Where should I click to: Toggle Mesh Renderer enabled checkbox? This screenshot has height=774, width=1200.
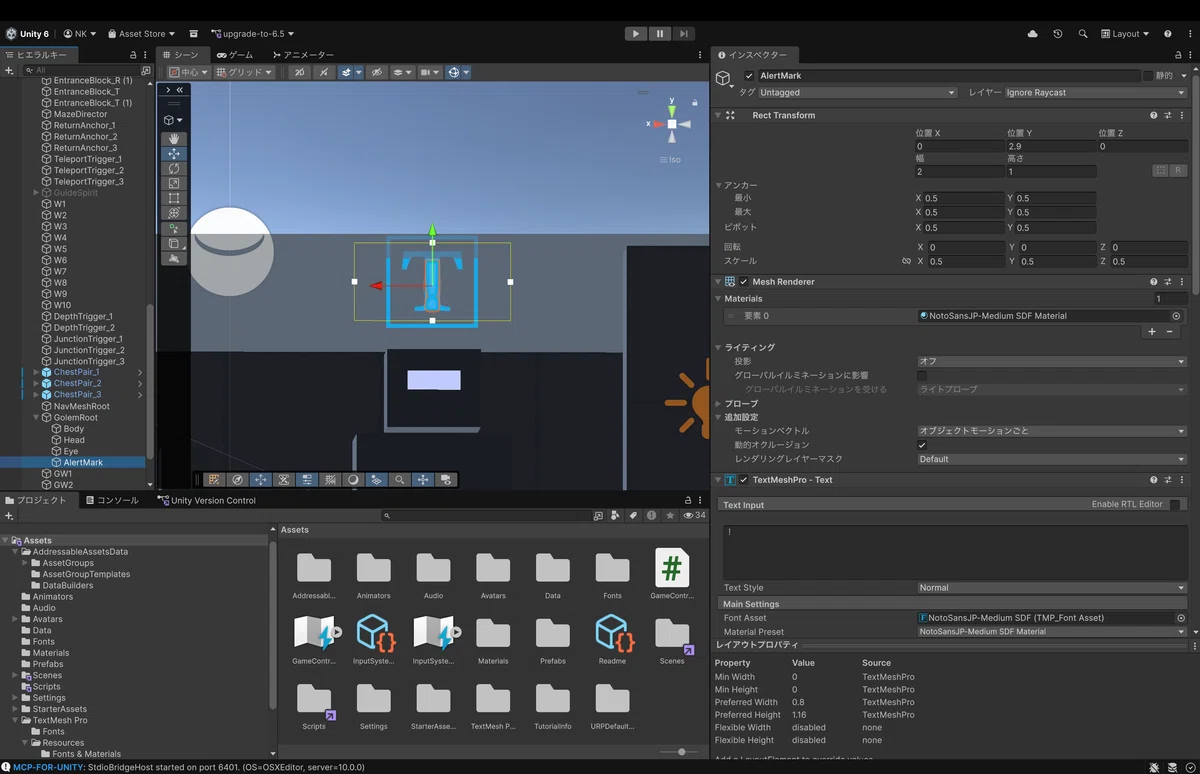coord(744,282)
